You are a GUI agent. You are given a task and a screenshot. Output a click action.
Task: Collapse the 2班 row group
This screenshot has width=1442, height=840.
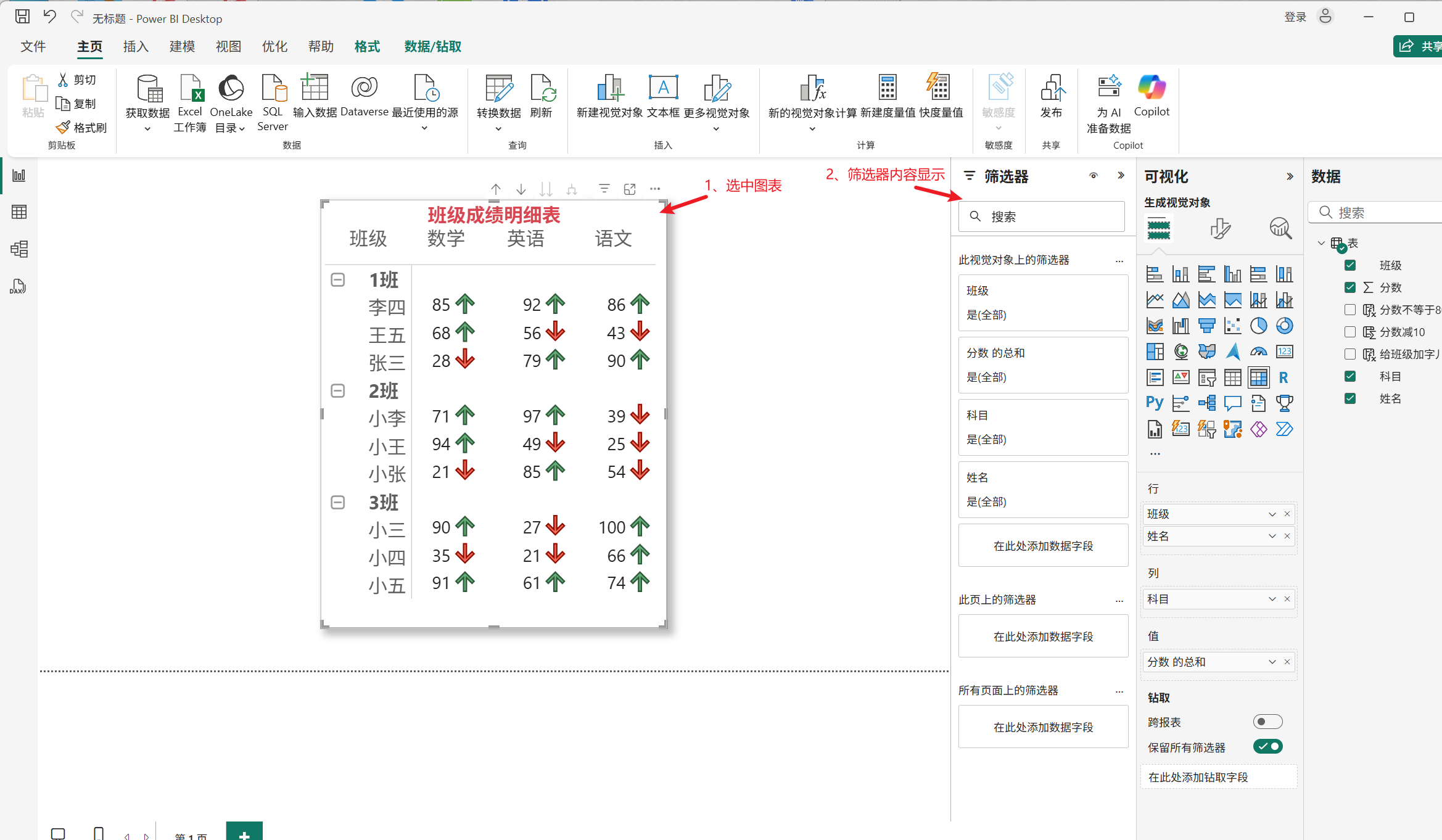(x=338, y=391)
